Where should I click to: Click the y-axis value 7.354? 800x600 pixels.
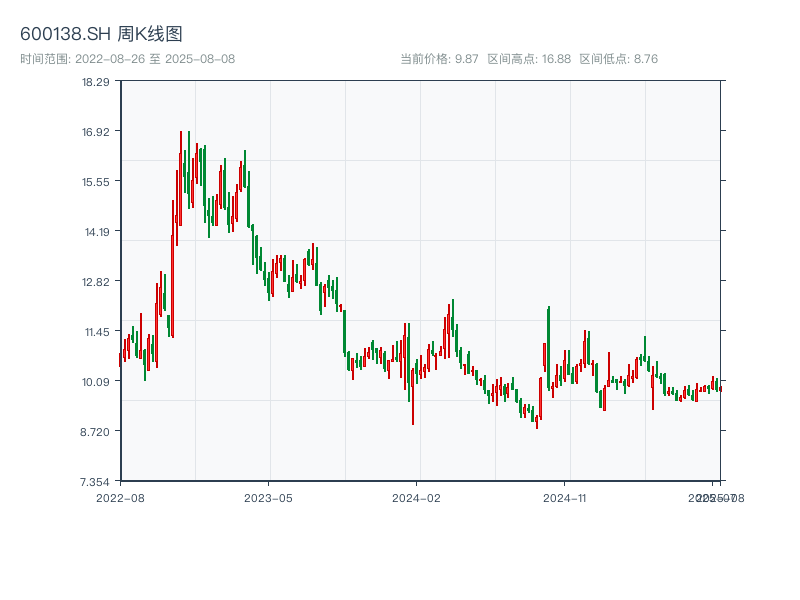click(94, 482)
